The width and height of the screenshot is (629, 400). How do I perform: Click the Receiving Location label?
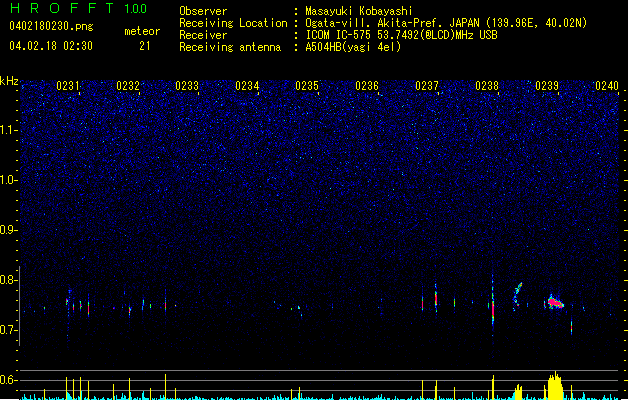(x=233, y=23)
